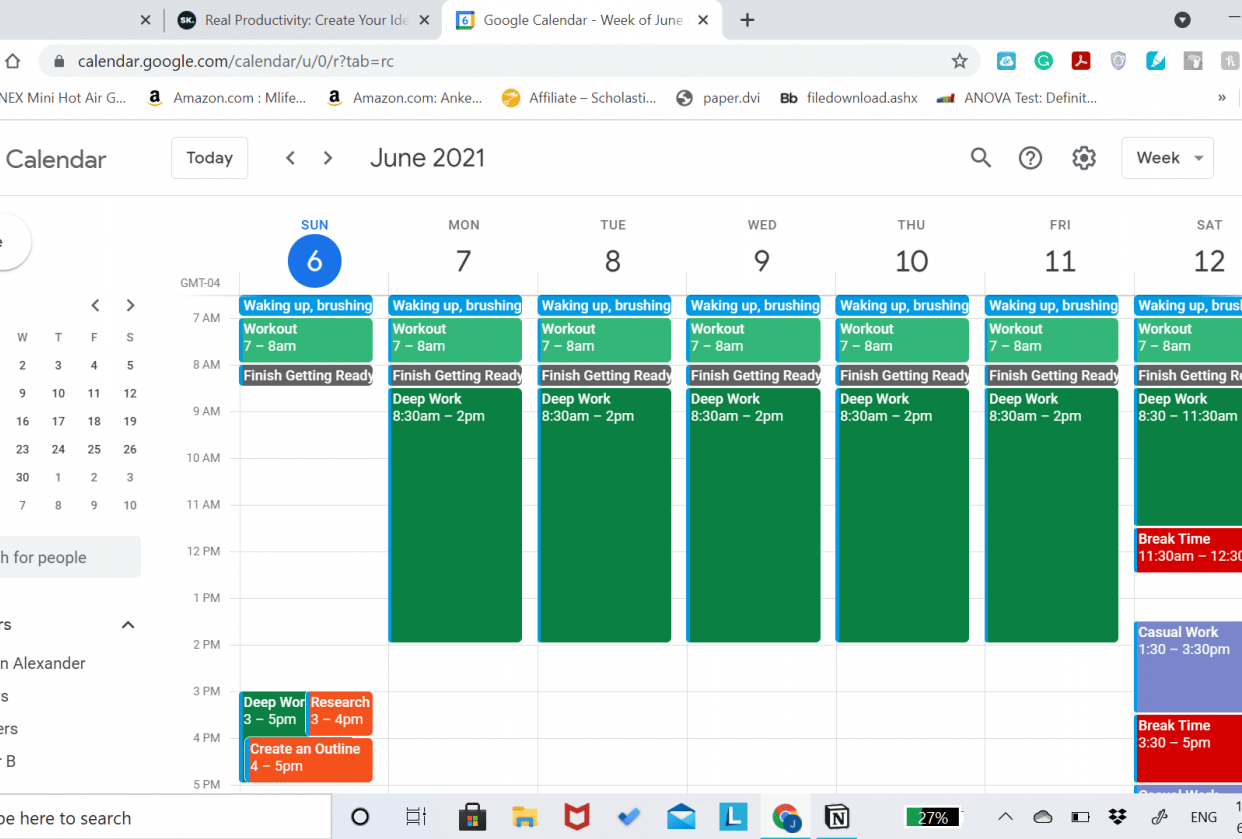Open the Adobe Acrobat extension

point(1081,60)
